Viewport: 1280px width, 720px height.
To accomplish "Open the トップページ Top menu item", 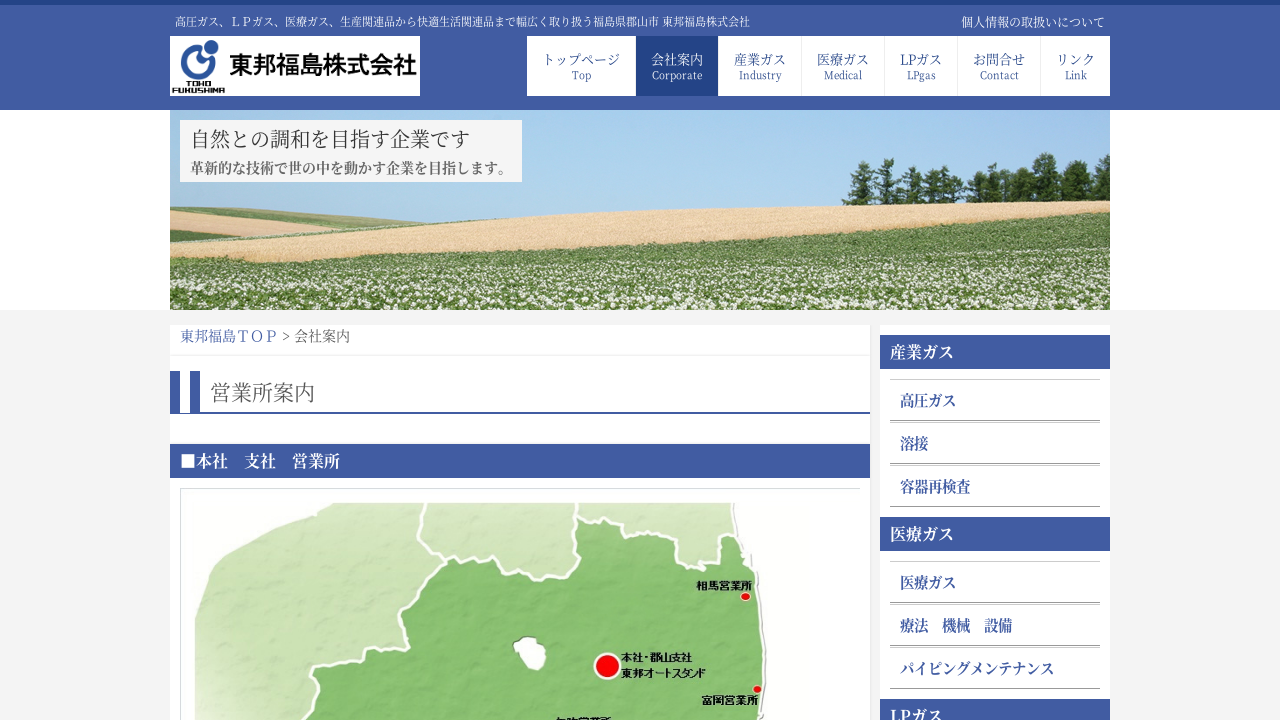I will pyautogui.click(x=581, y=66).
